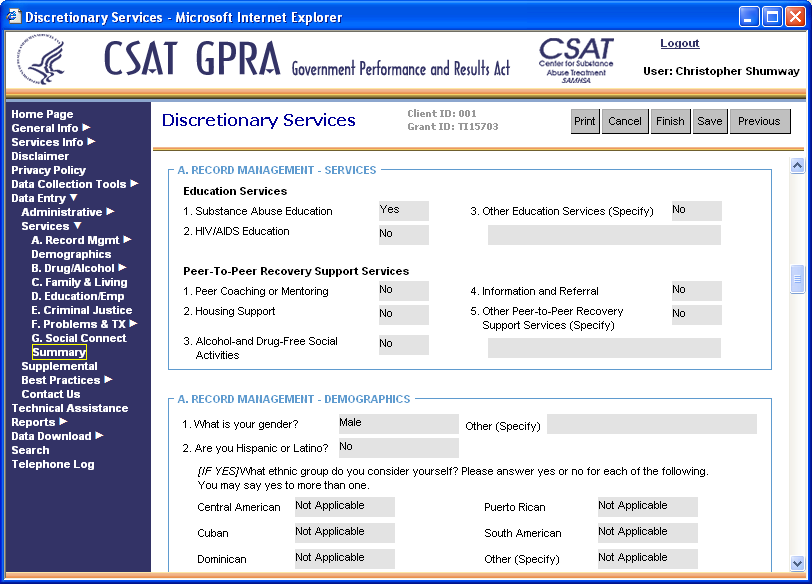Image resolution: width=812 pixels, height=584 pixels.
Task: Click the scroll down arrow
Action: click(797, 563)
